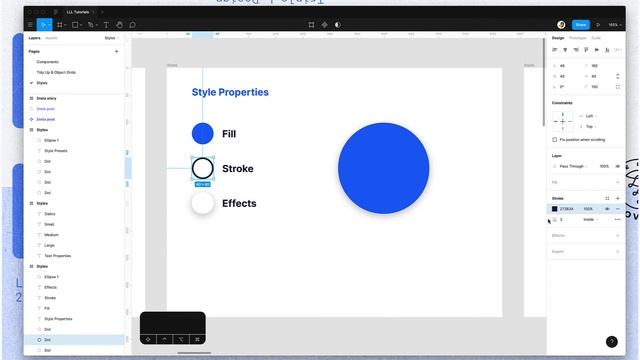Open the stroke position Inside dropdown
Screen dimensions: 640x360
[591, 220]
